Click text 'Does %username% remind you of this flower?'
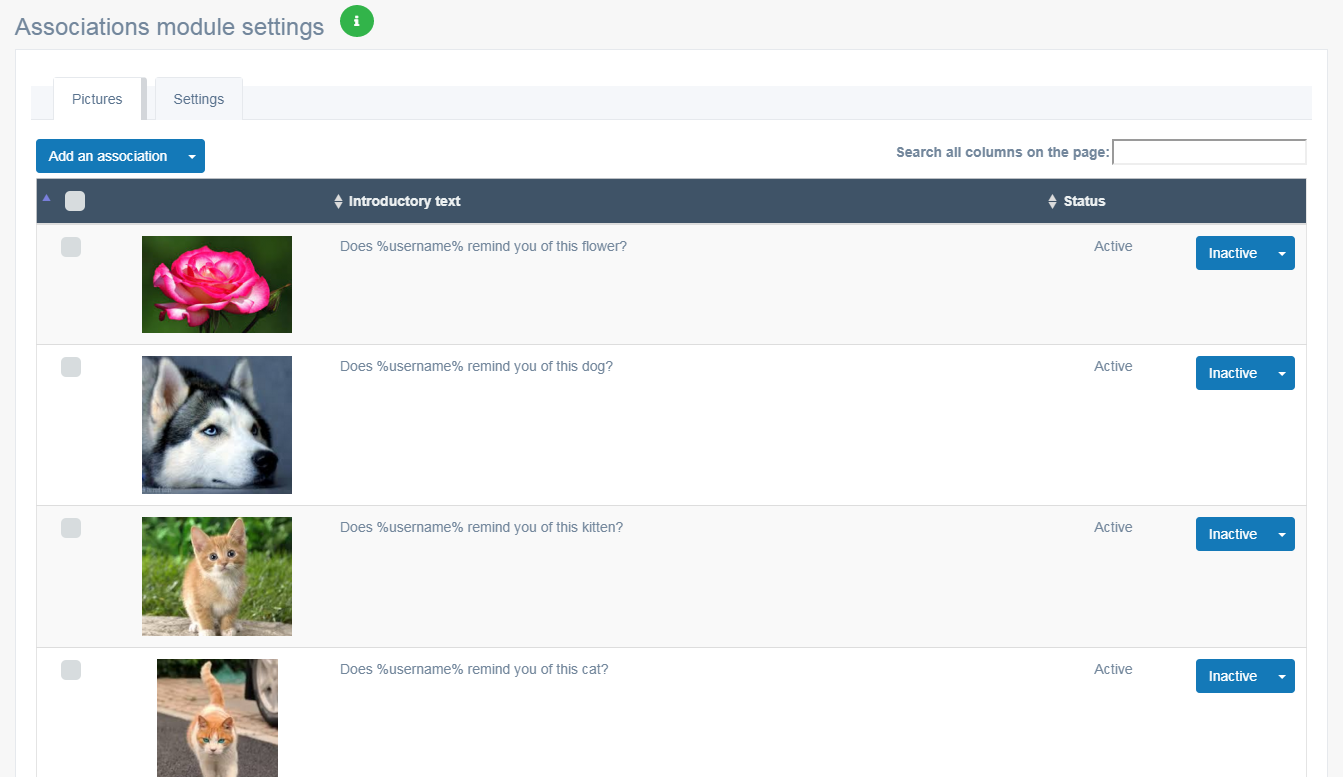The width and height of the screenshot is (1343, 777). 483,246
